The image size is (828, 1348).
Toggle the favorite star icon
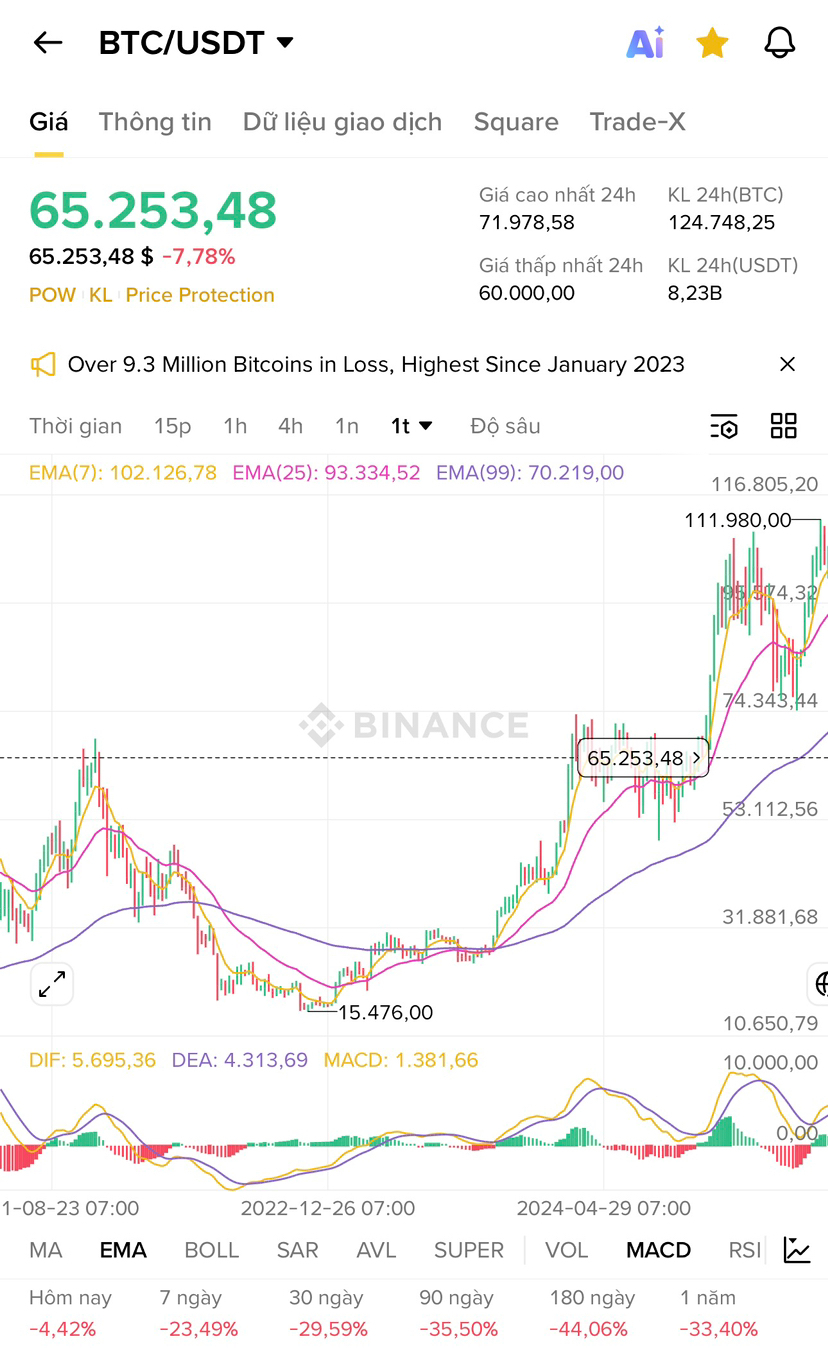click(x=712, y=43)
